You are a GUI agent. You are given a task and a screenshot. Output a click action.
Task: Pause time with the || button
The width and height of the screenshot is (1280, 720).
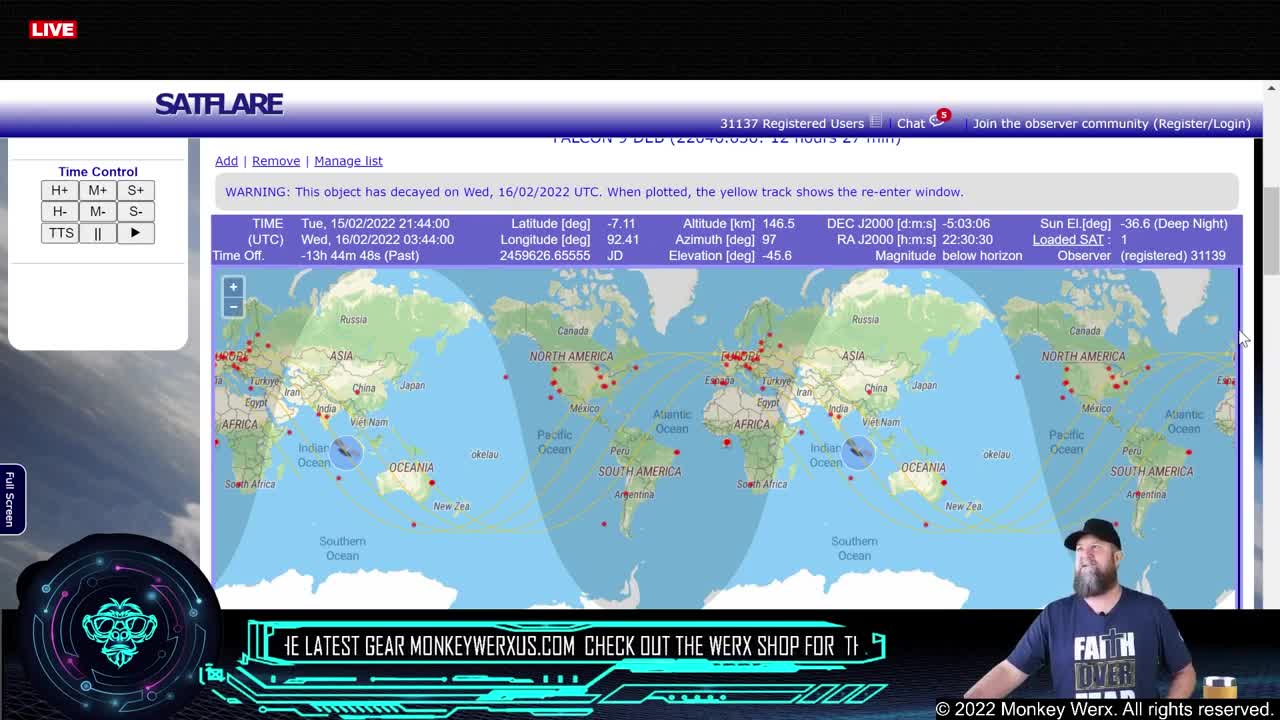click(97, 233)
